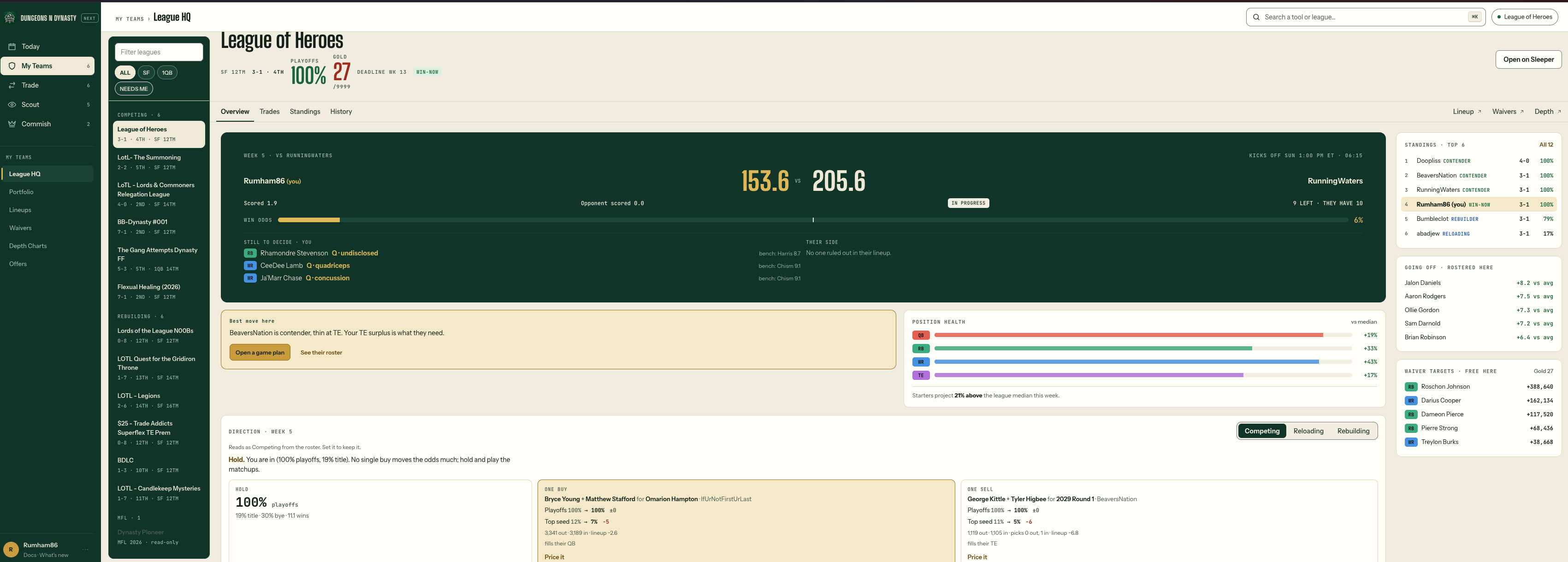Image resolution: width=1568 pixels, height=562 pixels.
Task: Open Portfolio in My Teams sidebar
Action: tap(47, 192)
